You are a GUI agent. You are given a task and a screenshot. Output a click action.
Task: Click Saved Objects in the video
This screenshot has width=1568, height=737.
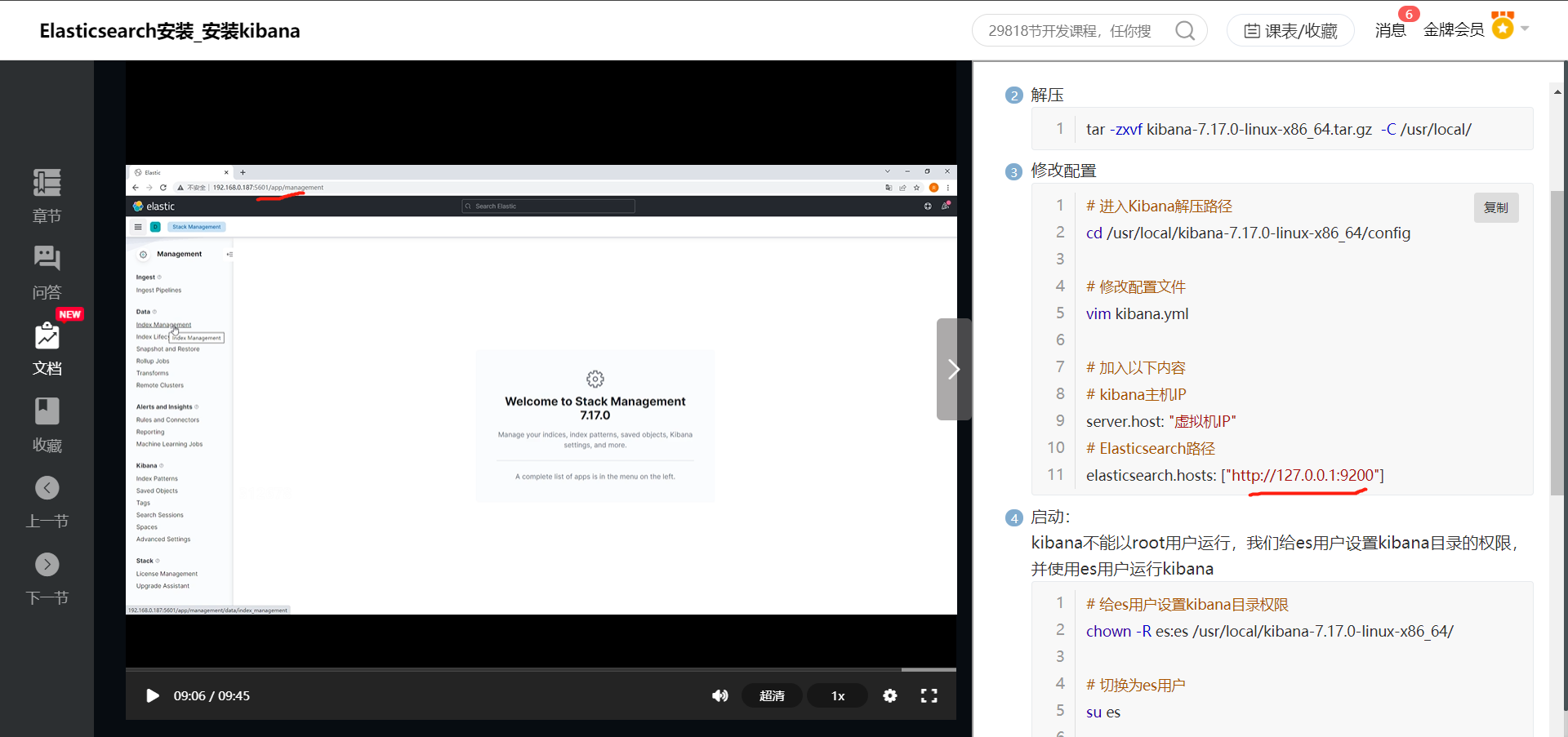coord(157,491)
